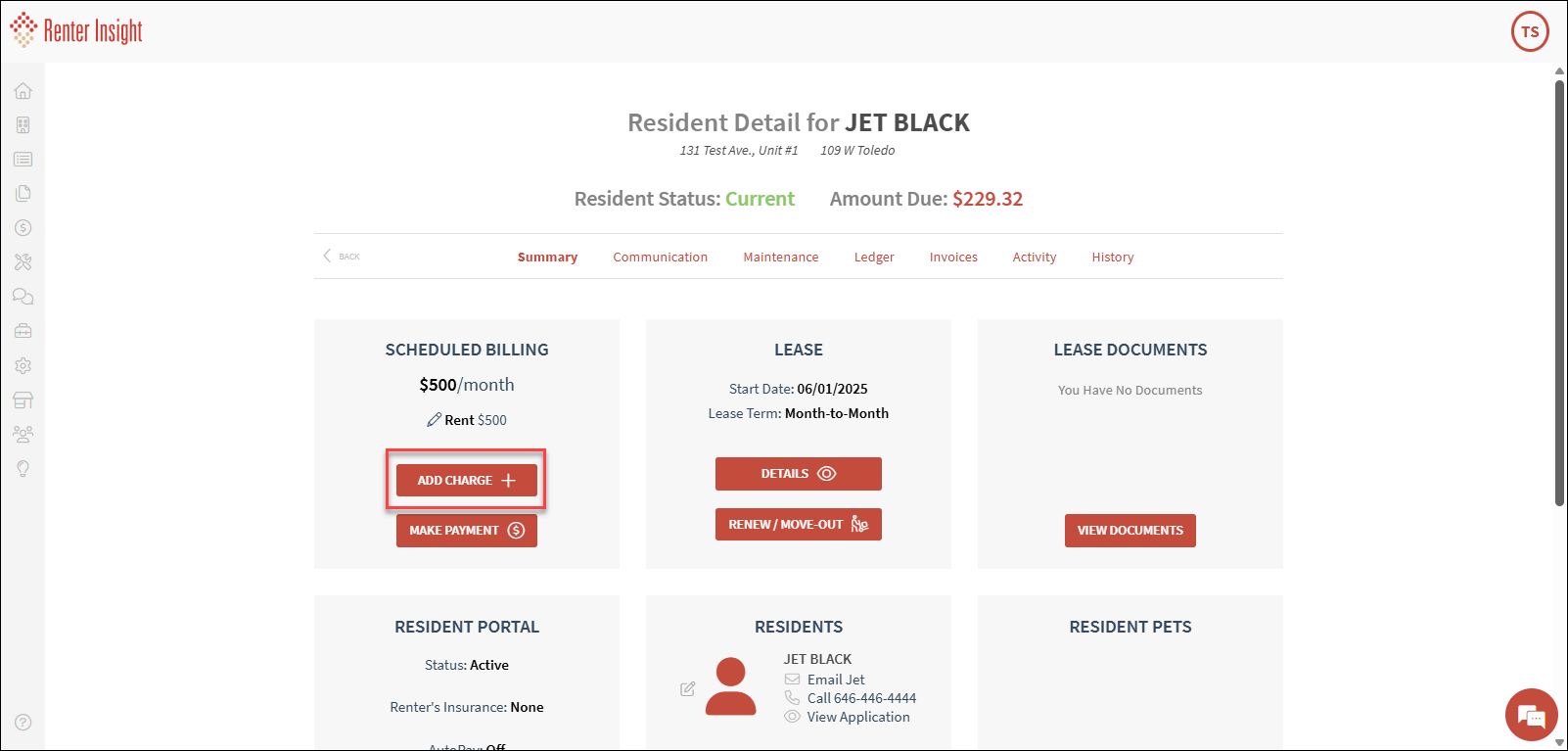Click the edit icon beside the resident avatar

[x=688, y=689]
